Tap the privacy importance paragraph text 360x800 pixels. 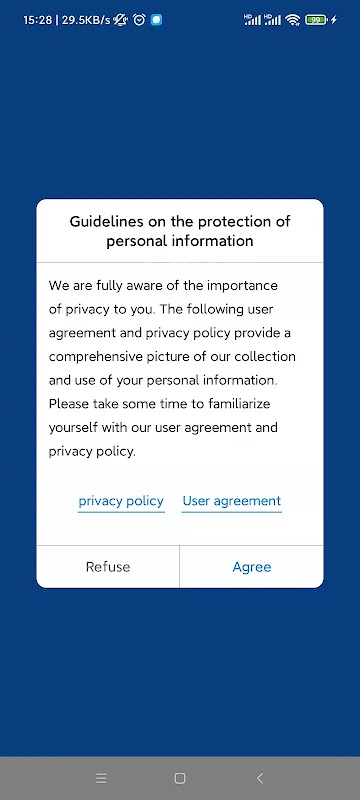pyautogui.click(x=172, y=368)
